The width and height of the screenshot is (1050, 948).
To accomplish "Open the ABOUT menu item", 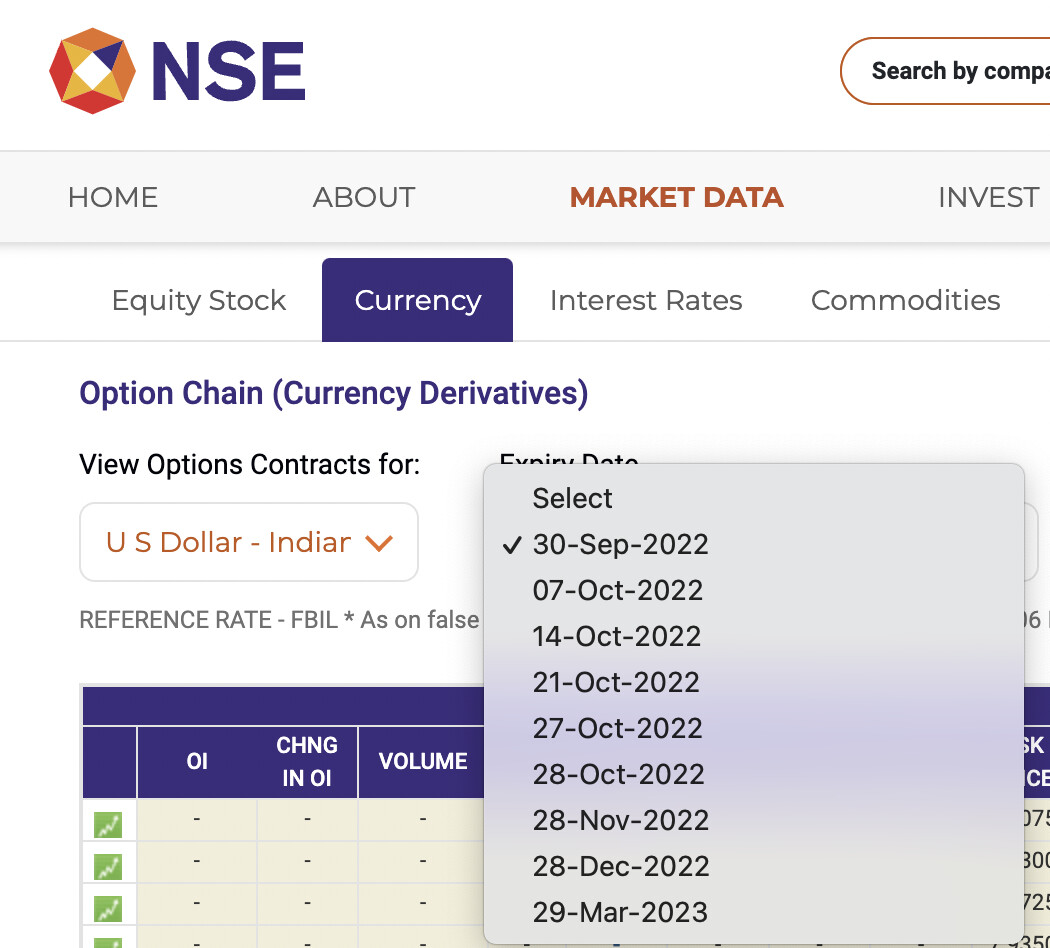I will (x=364, y=198).
